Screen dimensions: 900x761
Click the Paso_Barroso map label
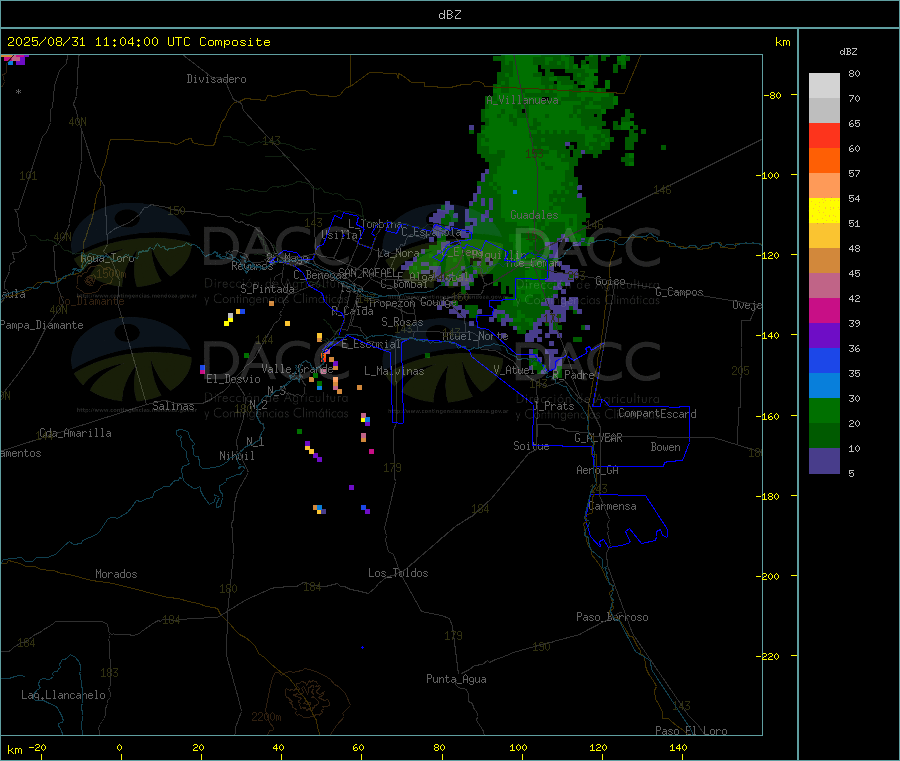[612, 618]
